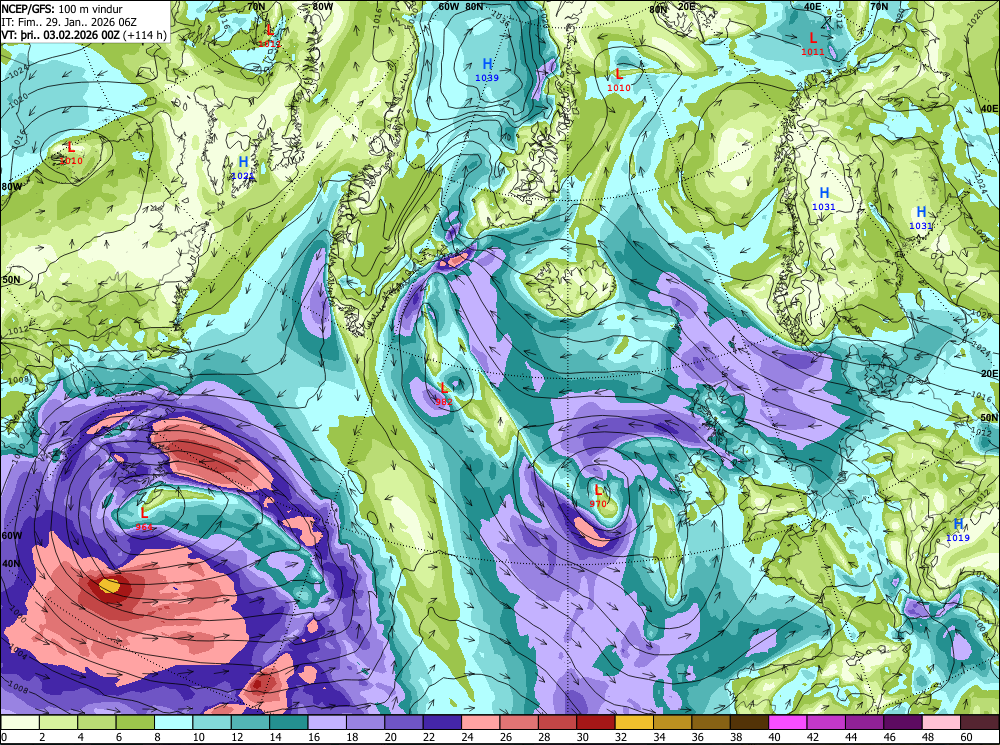This screenshot has width=1000, height=745.
Task: Select the 36–38 brown legend swatch
Action: pyautogui.click(x=711, y=722)
